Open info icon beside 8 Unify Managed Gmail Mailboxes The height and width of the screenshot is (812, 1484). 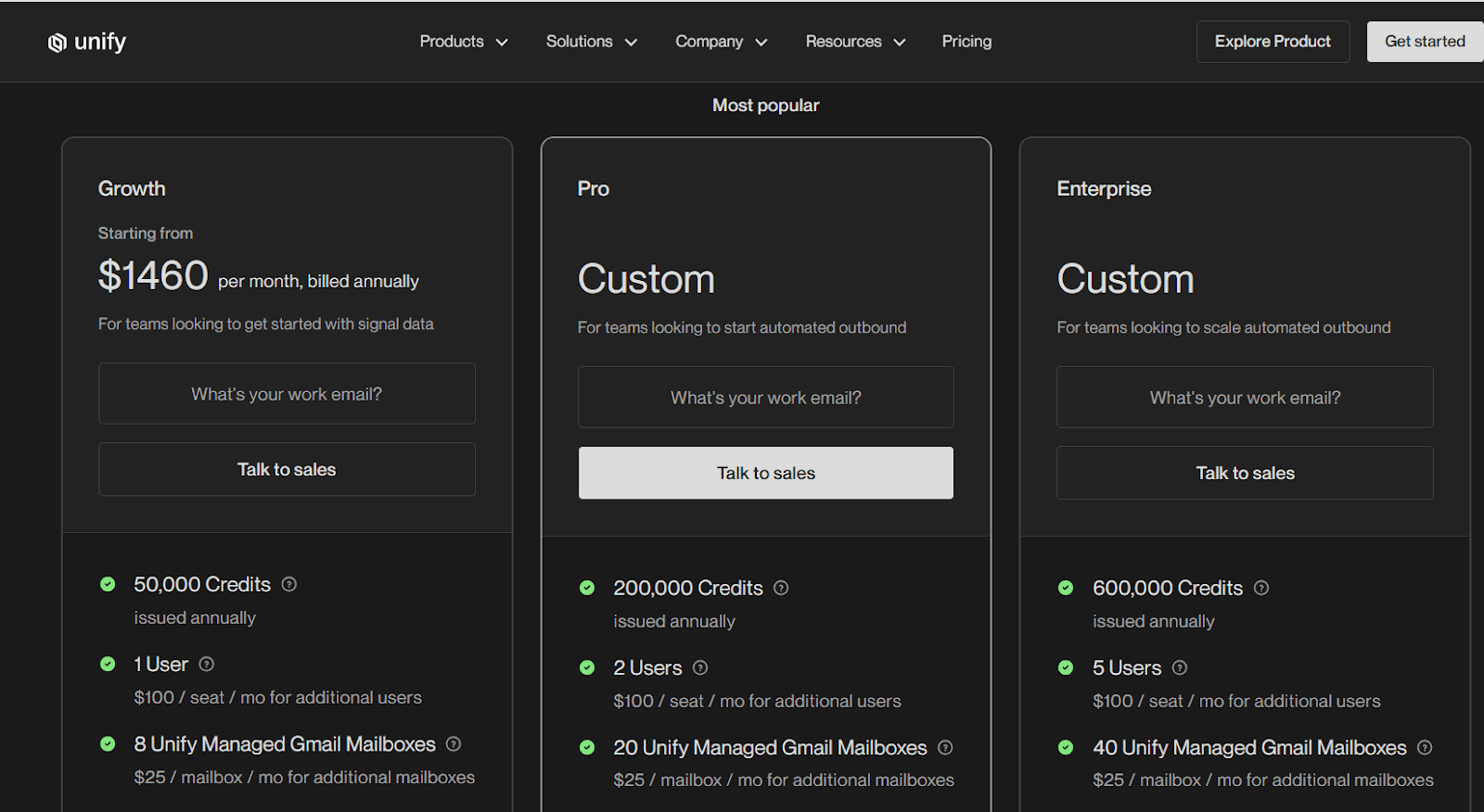click(x=454, y=743)
